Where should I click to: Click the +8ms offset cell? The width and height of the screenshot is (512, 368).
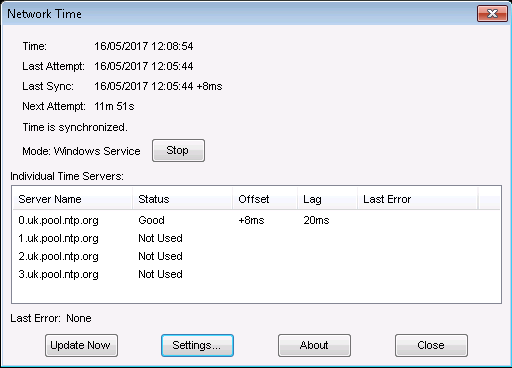point(251,220)
